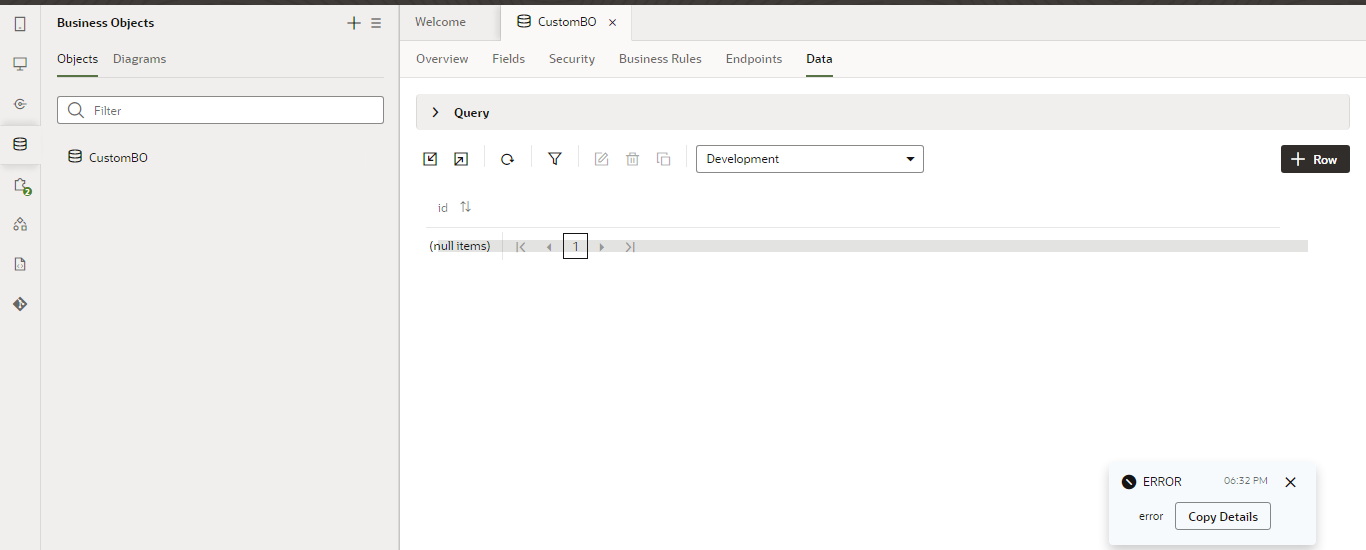This screenshot has width=1366, height=550.
Task: Open the Overview tab
Action: (x=442, y=59)
